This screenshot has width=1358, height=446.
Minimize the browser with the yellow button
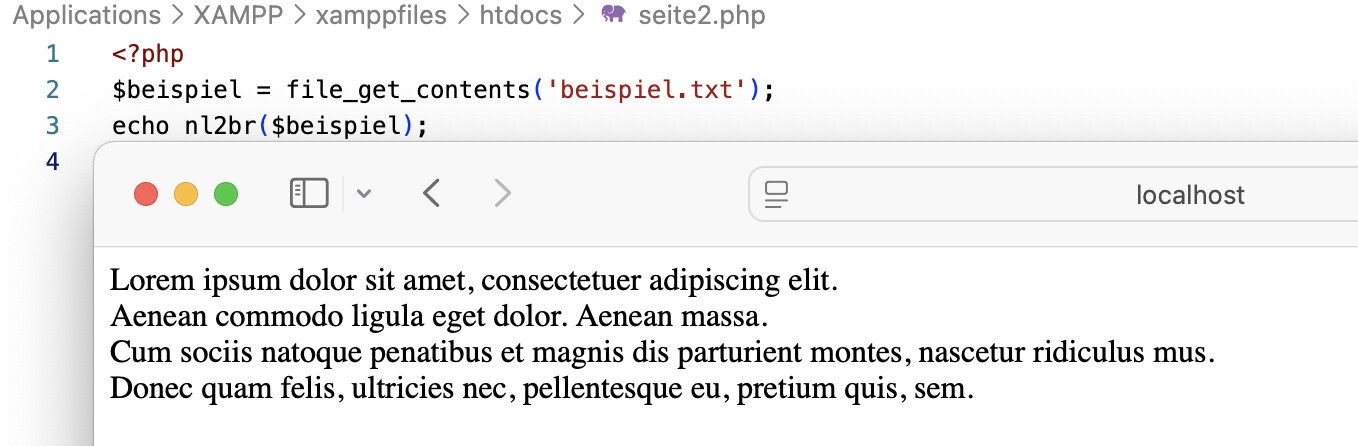click(186, 194)
